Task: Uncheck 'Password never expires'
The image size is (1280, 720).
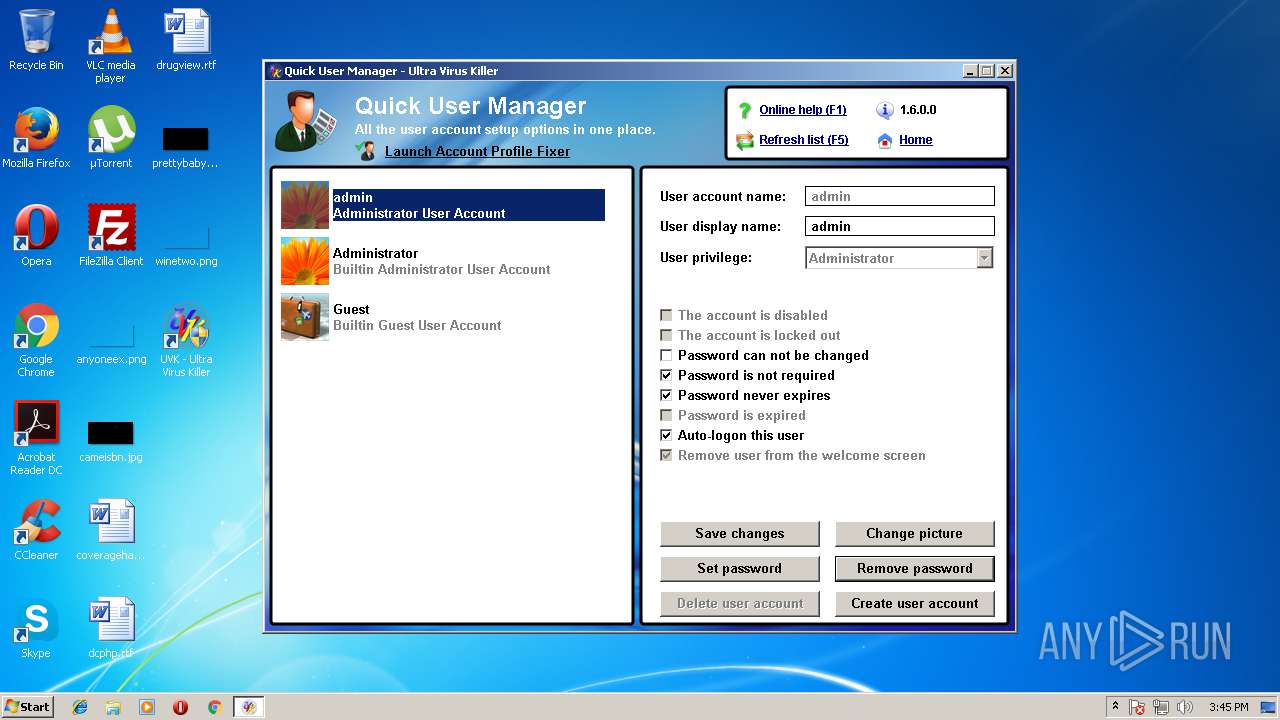Action: (666, 395)
